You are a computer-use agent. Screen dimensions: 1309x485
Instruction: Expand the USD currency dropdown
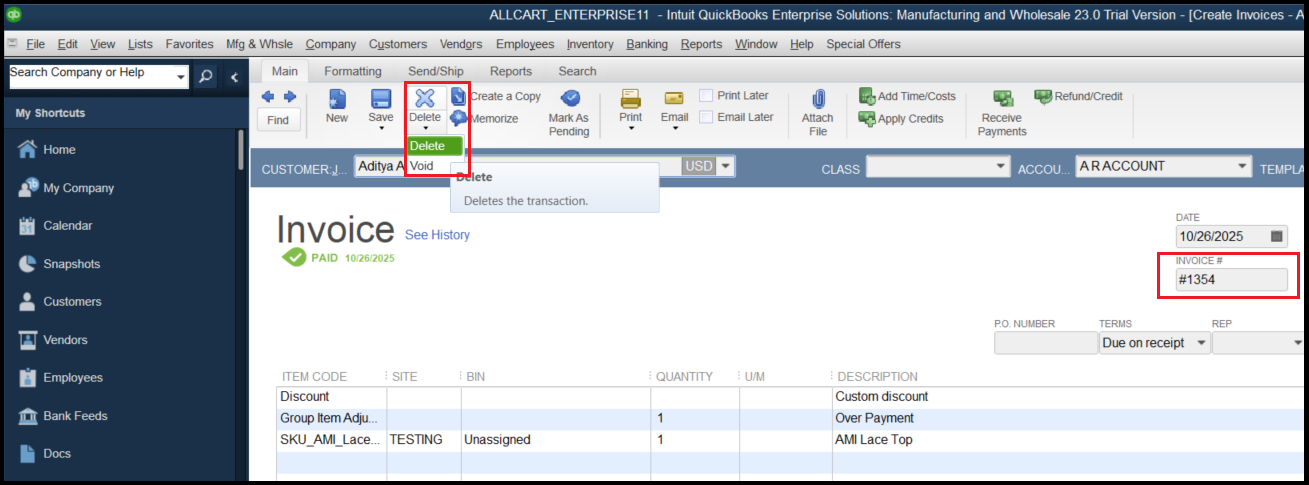coord(724,166)
